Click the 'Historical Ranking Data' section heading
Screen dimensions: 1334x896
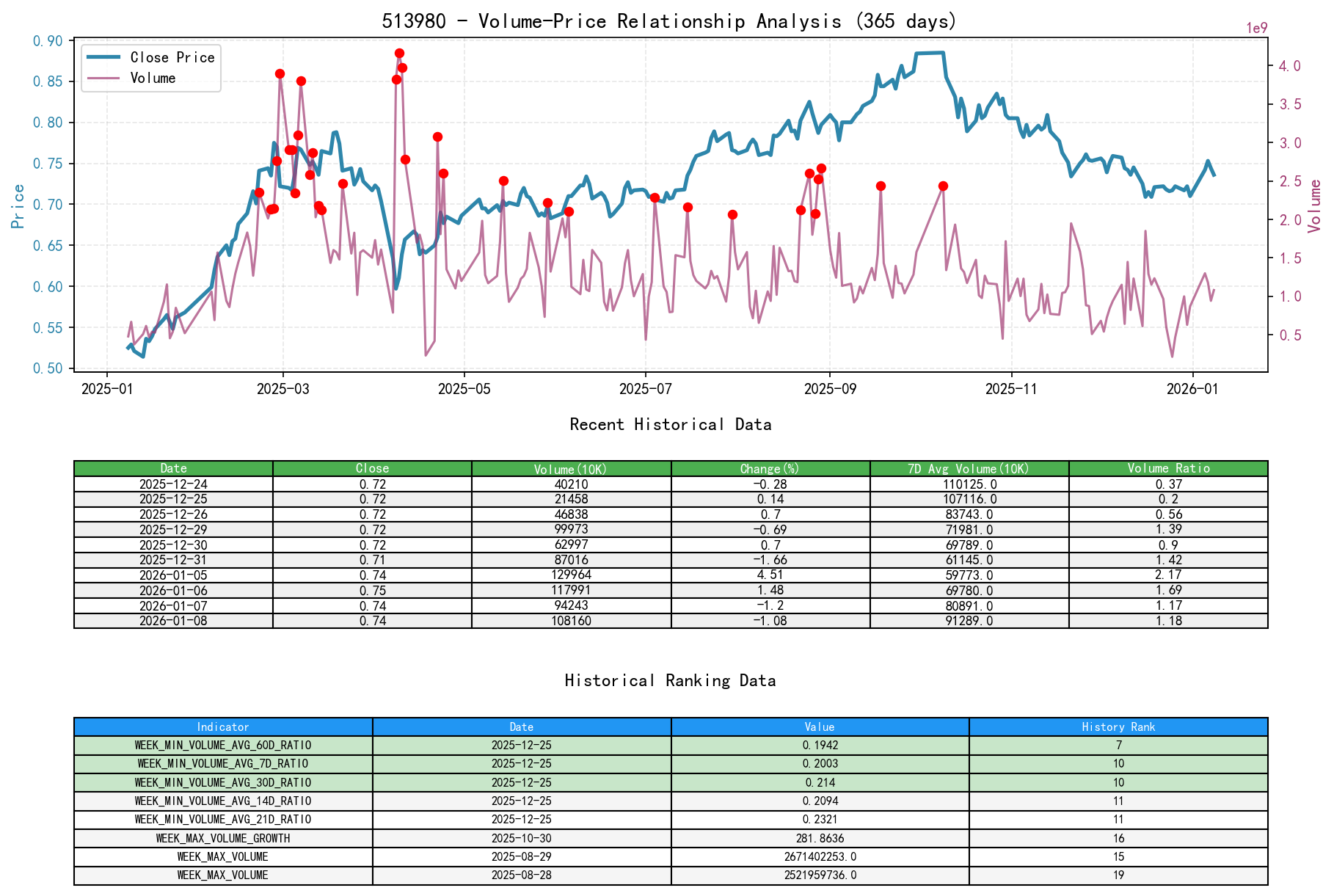point(670,680)
